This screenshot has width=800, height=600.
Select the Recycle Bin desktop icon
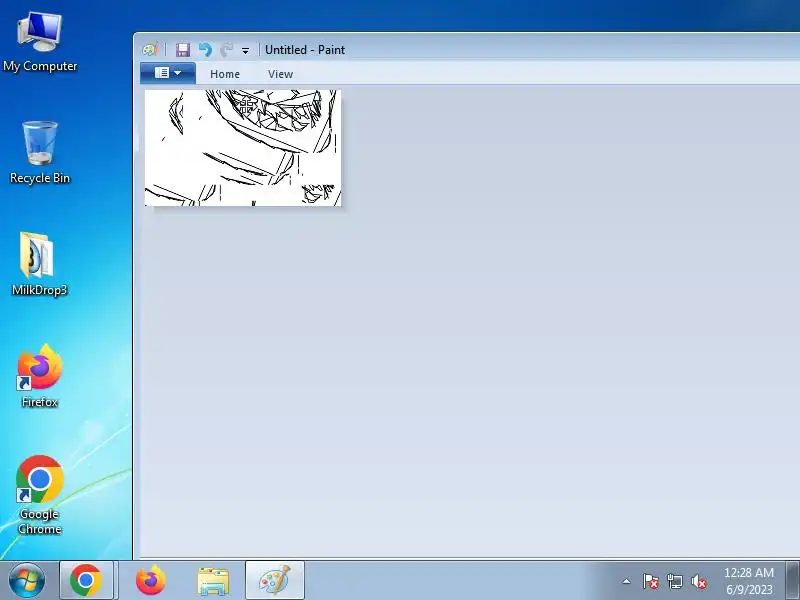click(x=40, y=152)
